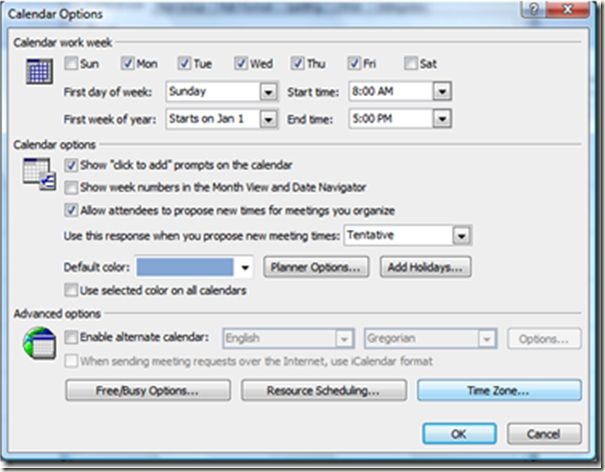Toggle Show "click to add" prompts checkbox
This screenshot has height=472, width=605.
[71, 165]
